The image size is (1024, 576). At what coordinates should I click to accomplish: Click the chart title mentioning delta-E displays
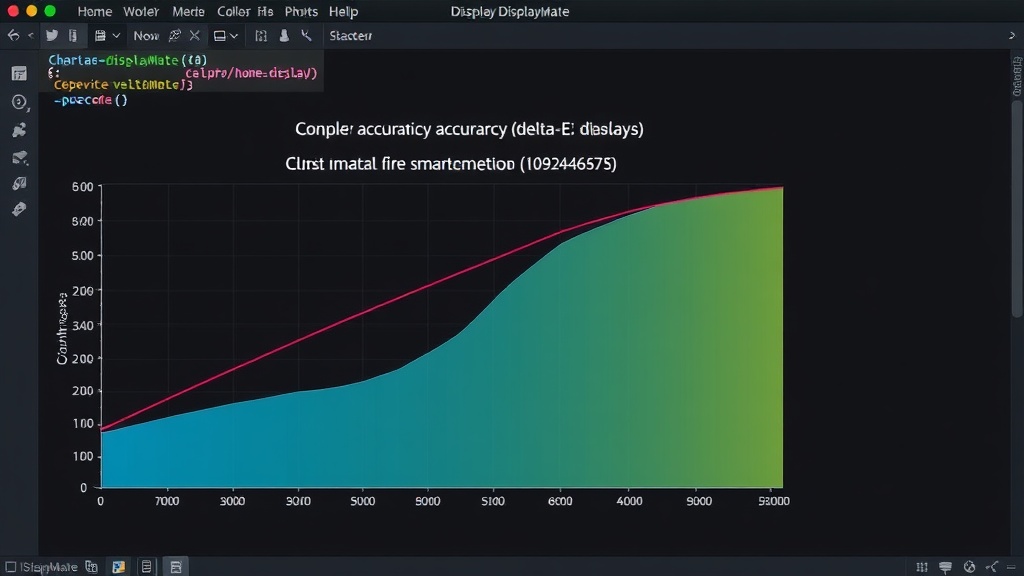coord(469,129)
